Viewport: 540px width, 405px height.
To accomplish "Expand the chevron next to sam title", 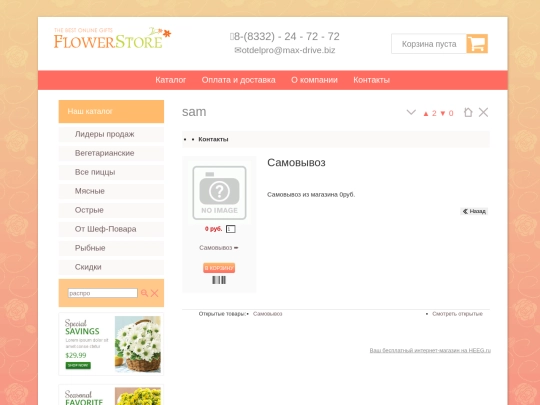I will click(x=411, y=112).
